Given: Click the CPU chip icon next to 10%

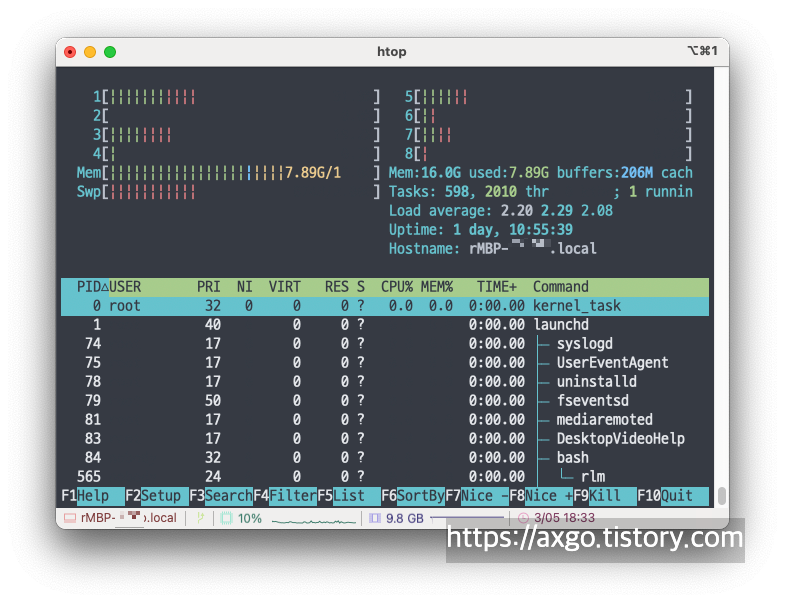Looking at the screenshot, I should tap(227, 518).
